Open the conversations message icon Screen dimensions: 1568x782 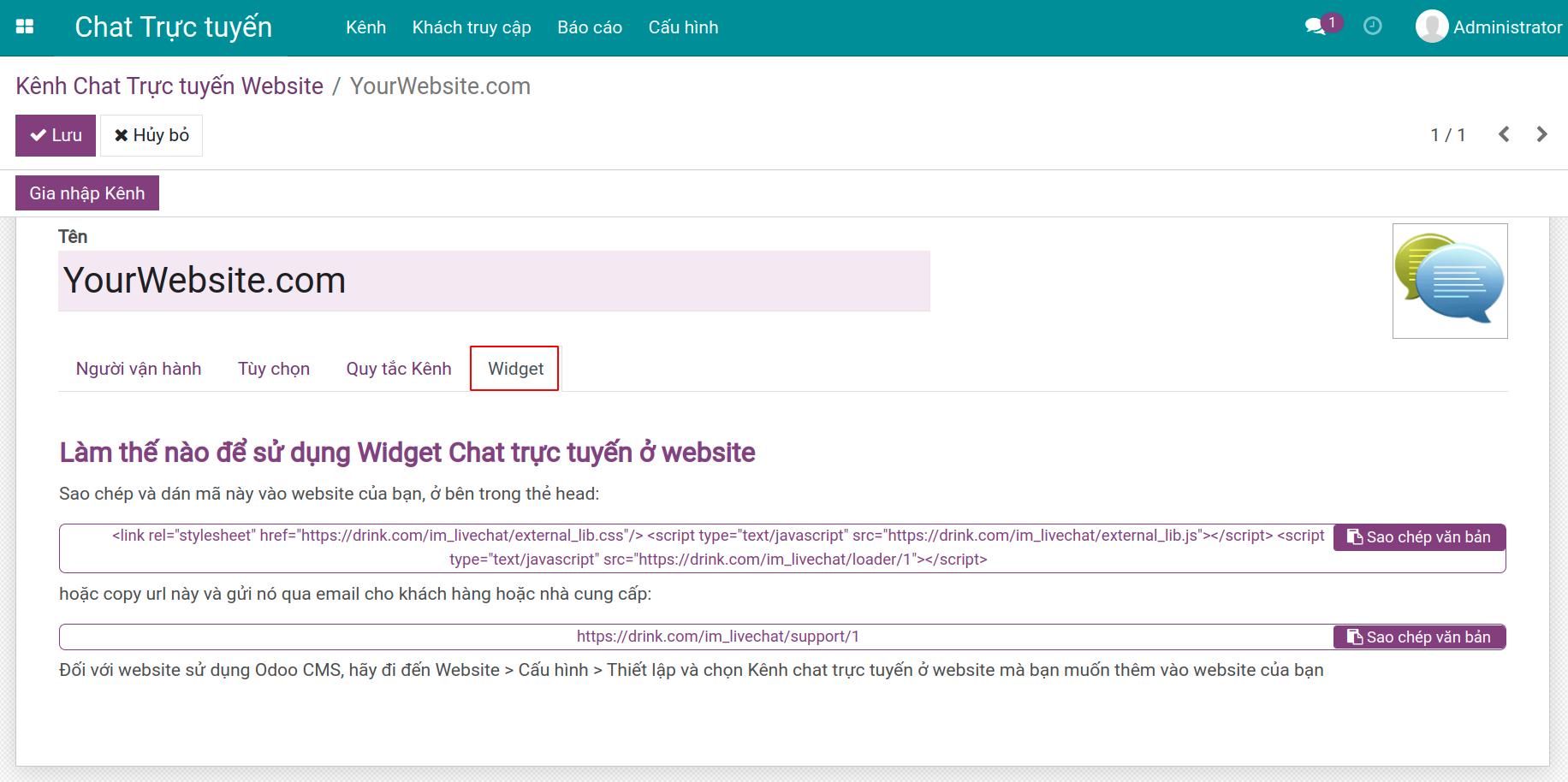click(x=1315, y=27)
